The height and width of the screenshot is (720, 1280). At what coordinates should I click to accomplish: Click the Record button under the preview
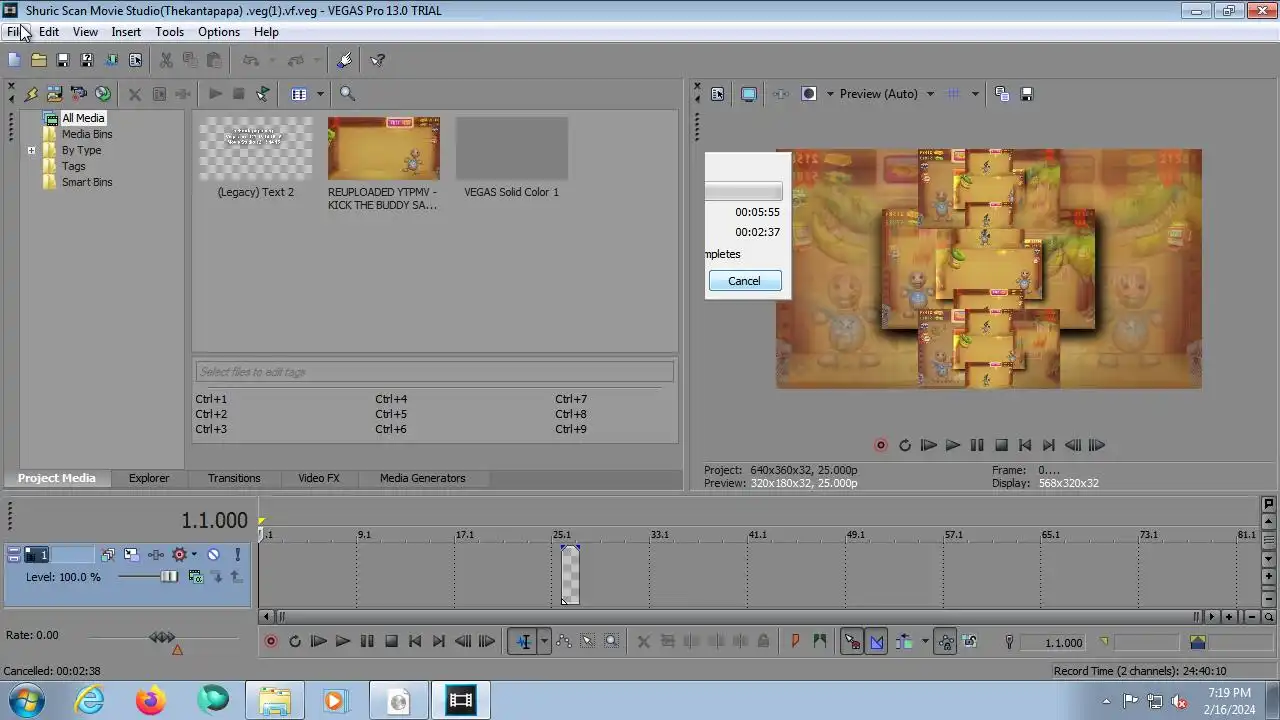point(881,446)
